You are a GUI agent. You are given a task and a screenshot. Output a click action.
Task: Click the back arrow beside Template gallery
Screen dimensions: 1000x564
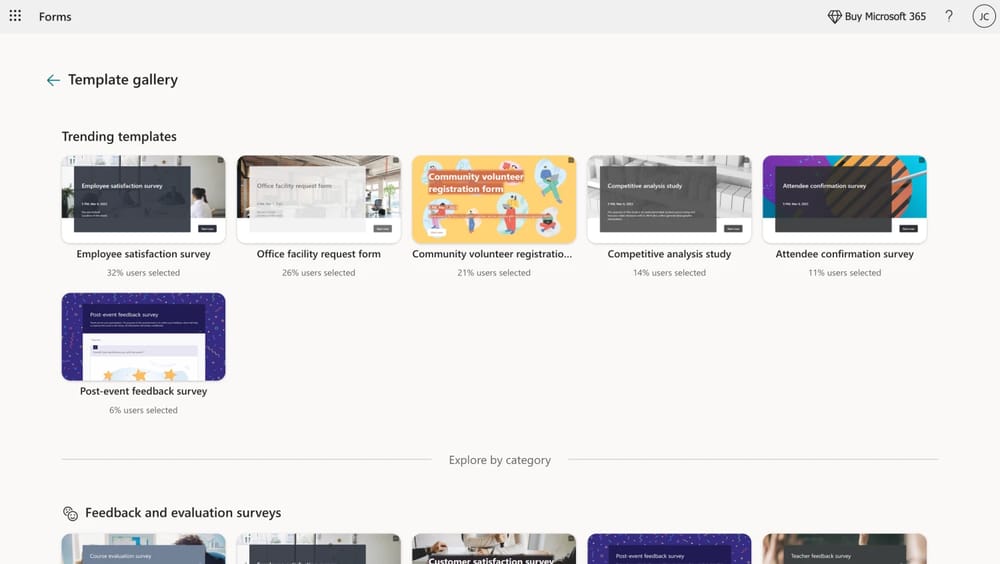click(53, 80)
